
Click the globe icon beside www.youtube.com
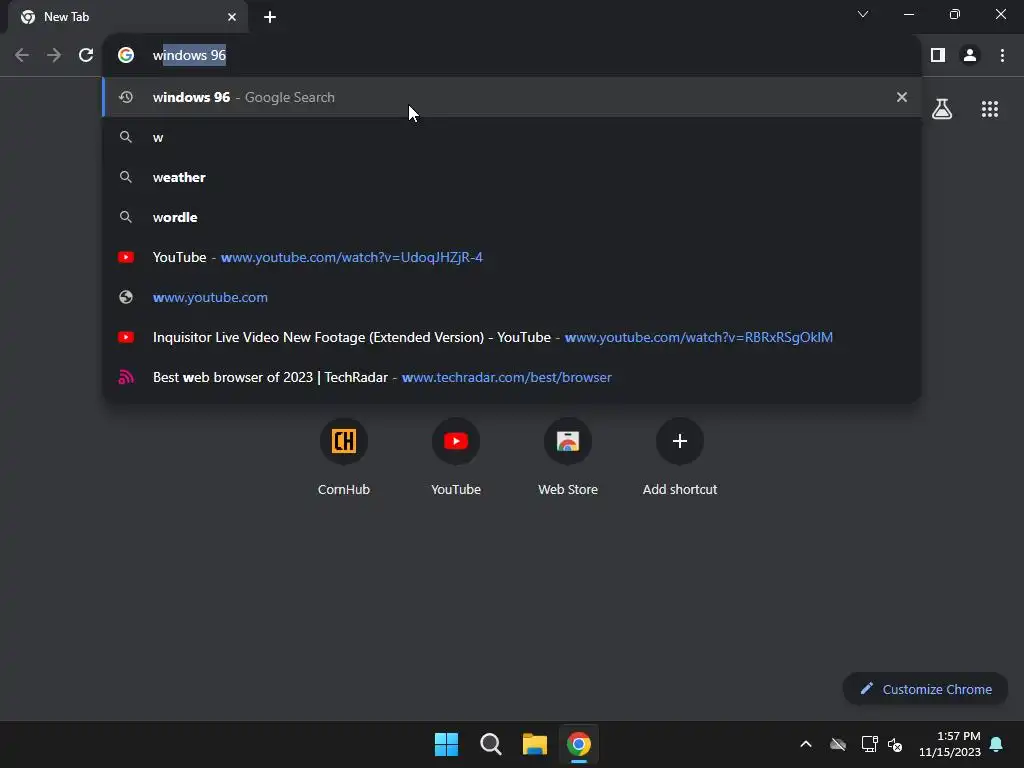click(x=126, y=297)
